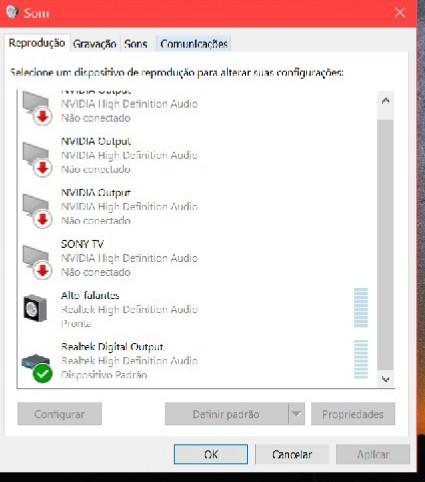Open the Definir padrão dropdown arrow

tap(296, 414)
